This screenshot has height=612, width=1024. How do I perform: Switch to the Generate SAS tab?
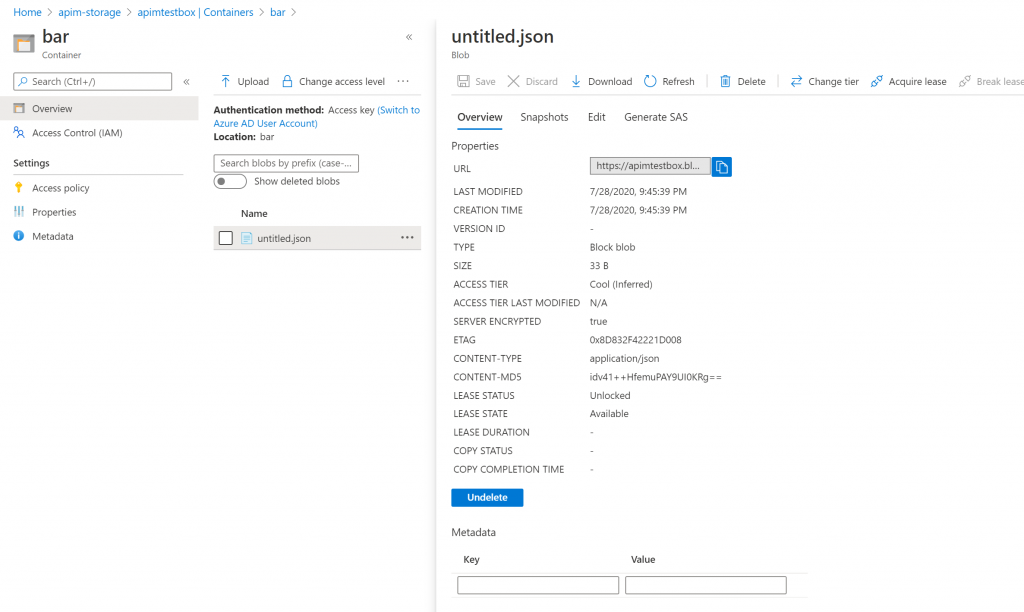(656, 117)
